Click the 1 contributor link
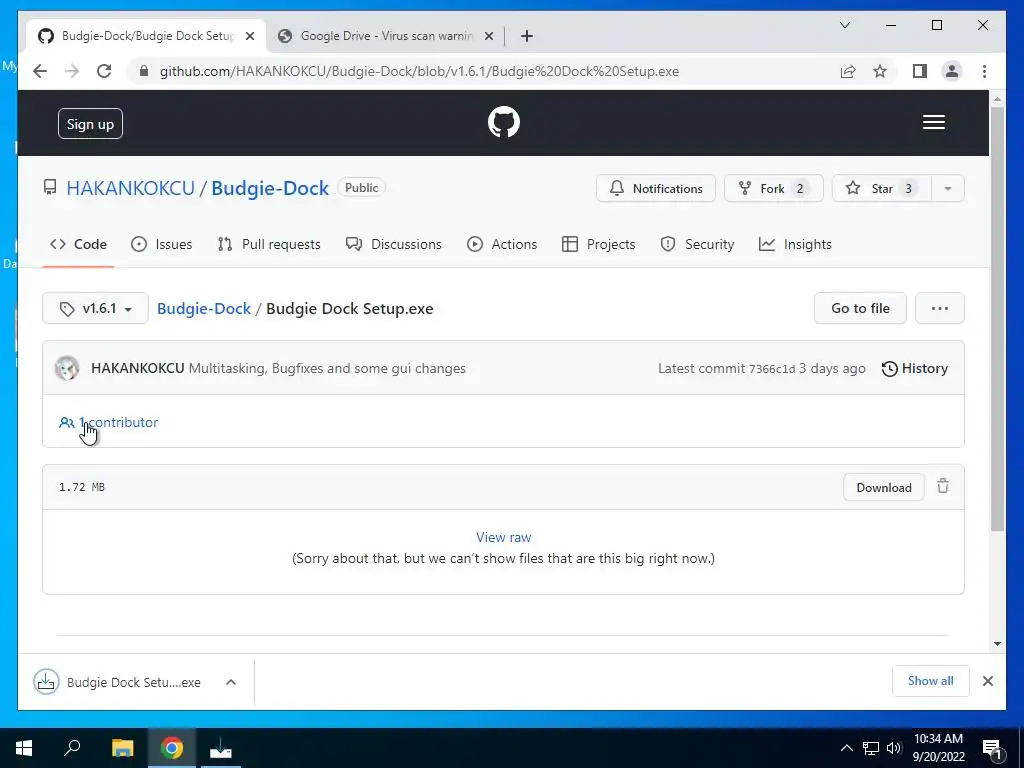This screenshot has width=1024, height=768. [108, 423]
